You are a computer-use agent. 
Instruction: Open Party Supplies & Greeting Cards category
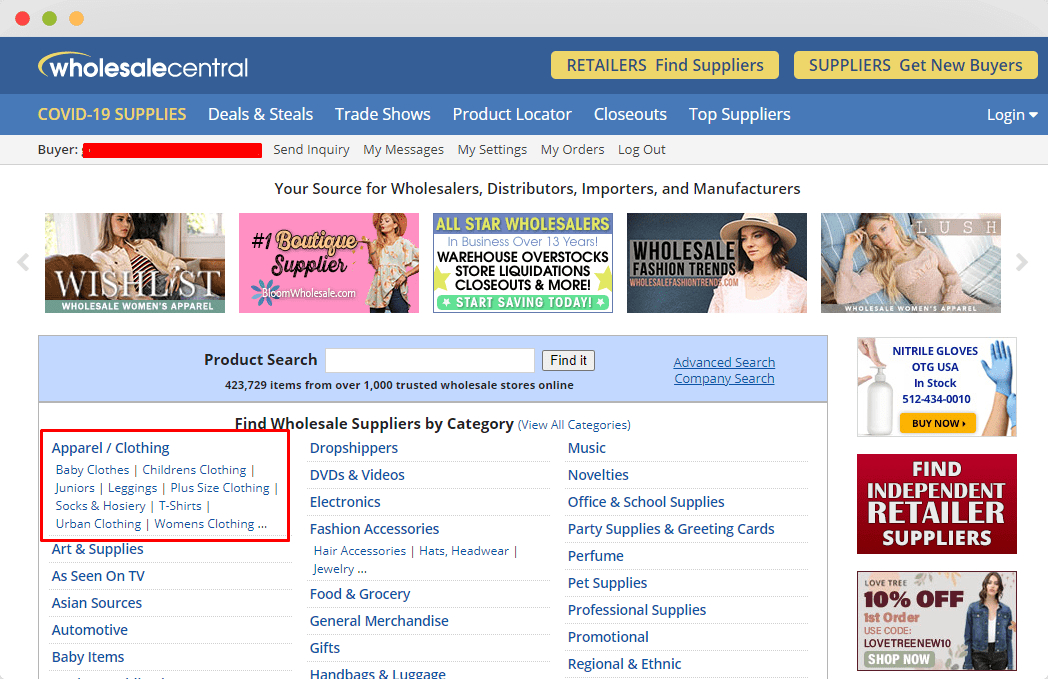click(671, 529)
